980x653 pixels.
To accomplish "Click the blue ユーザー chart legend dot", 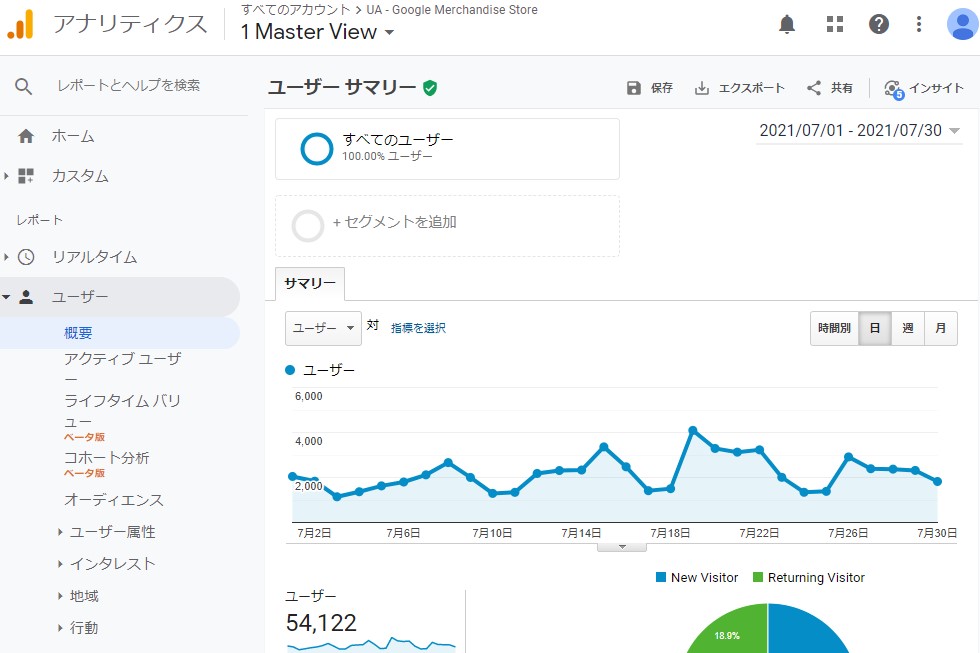I will (x=290, y=370).
